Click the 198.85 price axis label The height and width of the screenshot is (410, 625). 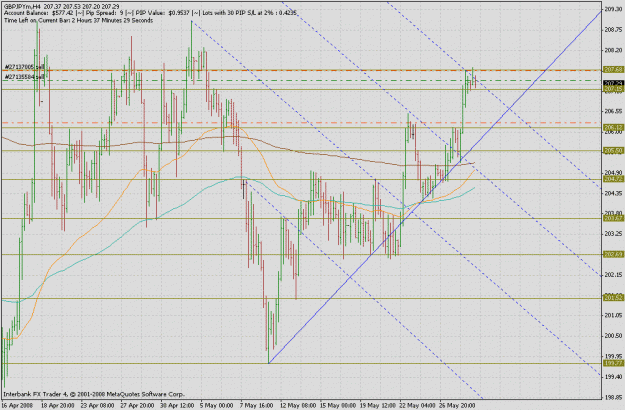pos(613,397)
